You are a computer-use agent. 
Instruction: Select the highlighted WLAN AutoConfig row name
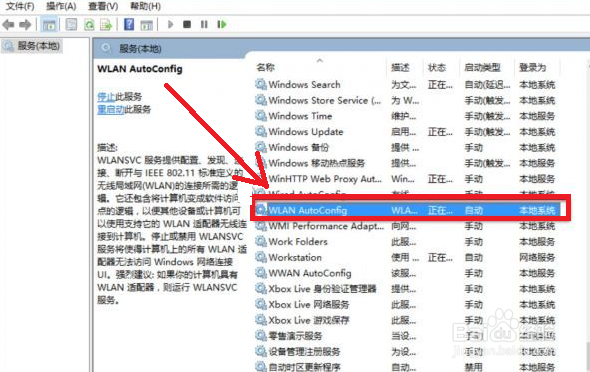(308, 210)
